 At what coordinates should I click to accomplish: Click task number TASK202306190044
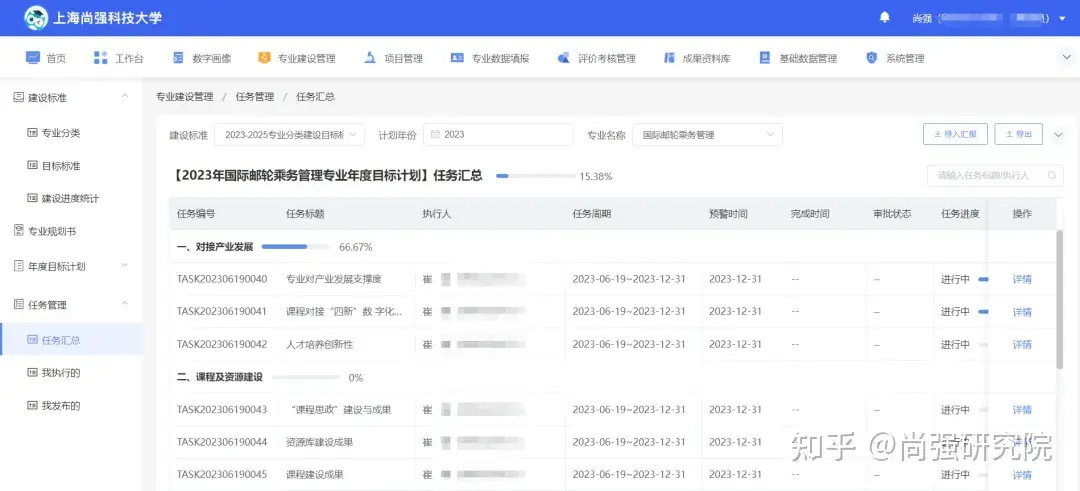222,442
